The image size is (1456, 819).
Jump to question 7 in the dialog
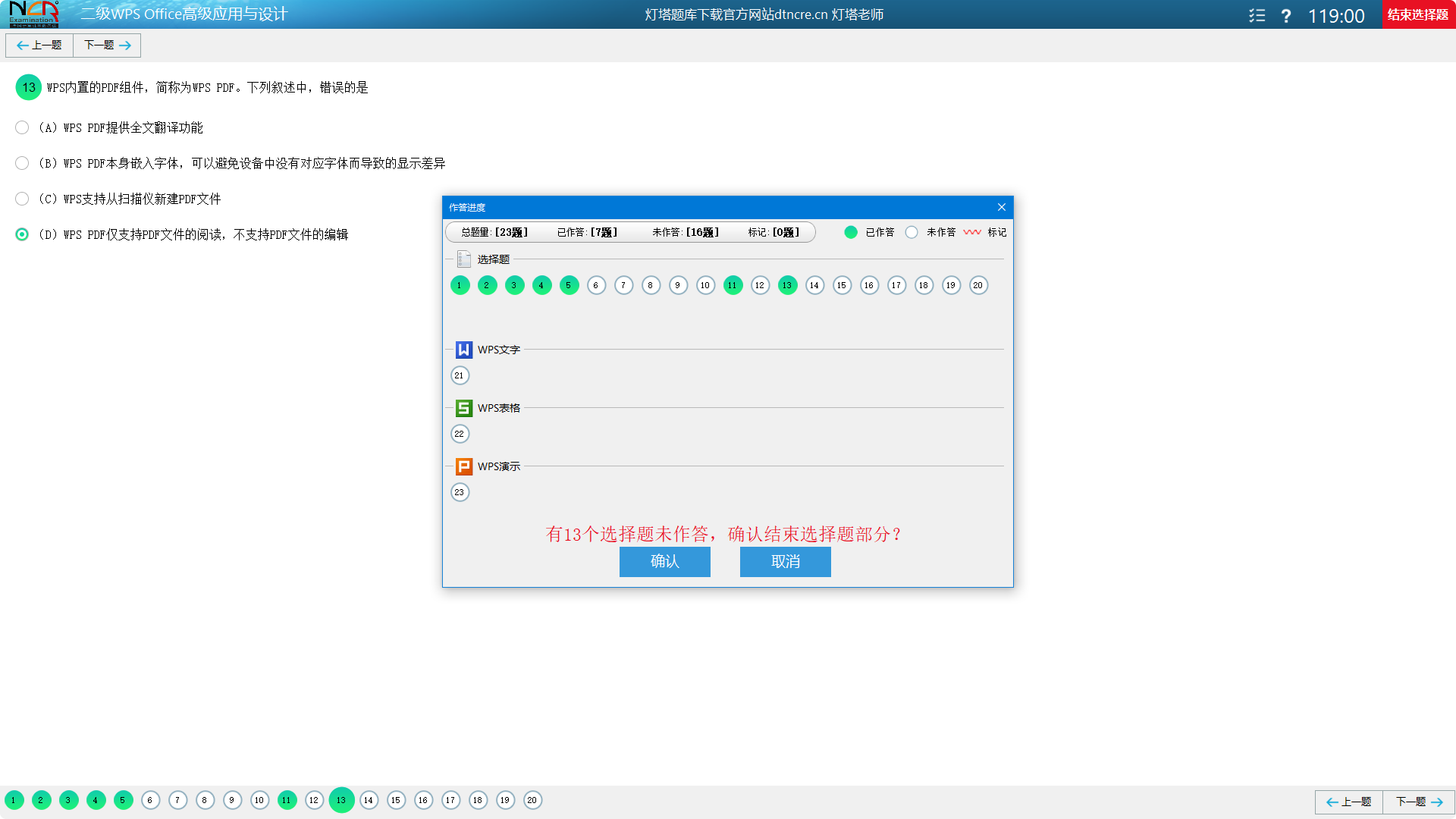click(623, 285)
